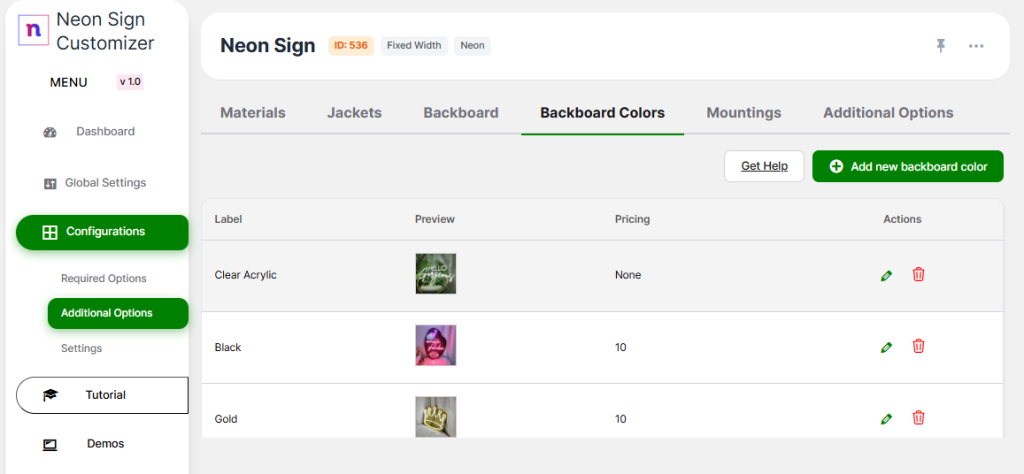1024x474 pixels.
Task: Select the Mountings tab
Action: point(744,113)
